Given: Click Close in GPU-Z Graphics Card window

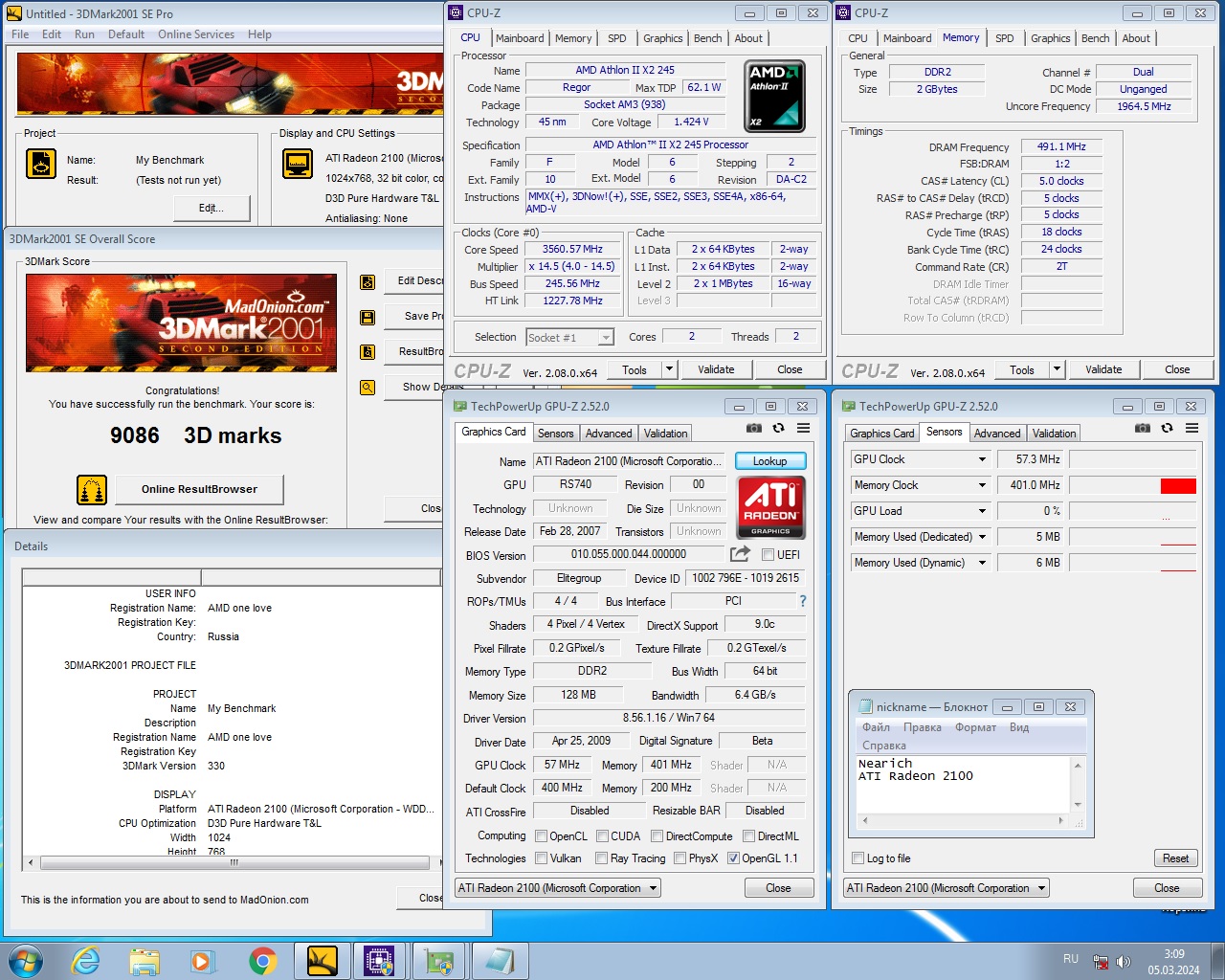Looking at the screenshot, I should [778, 888].
